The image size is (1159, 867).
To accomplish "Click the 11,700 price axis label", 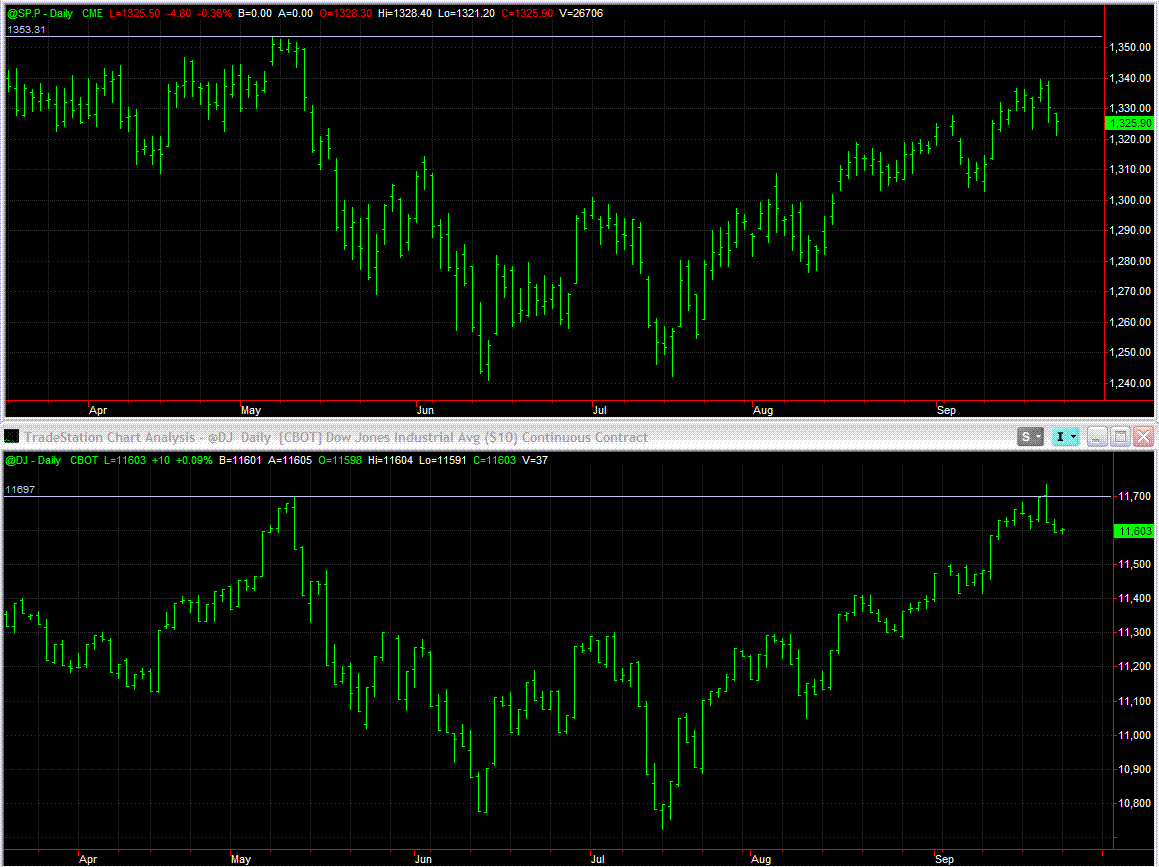I will 1135,496.
